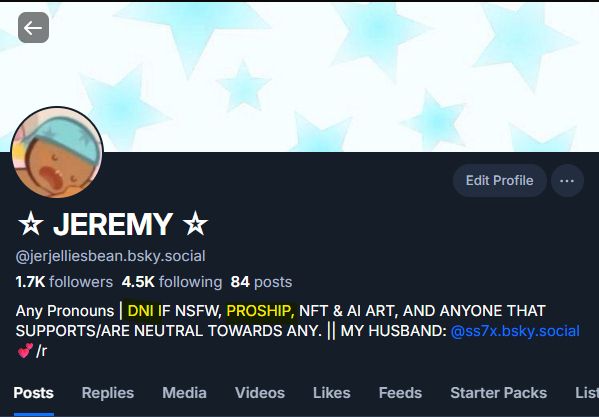This screenshot has height=417, width=599.
Task: Open the partially visible Lists tab
Action: tap(587, 393)
